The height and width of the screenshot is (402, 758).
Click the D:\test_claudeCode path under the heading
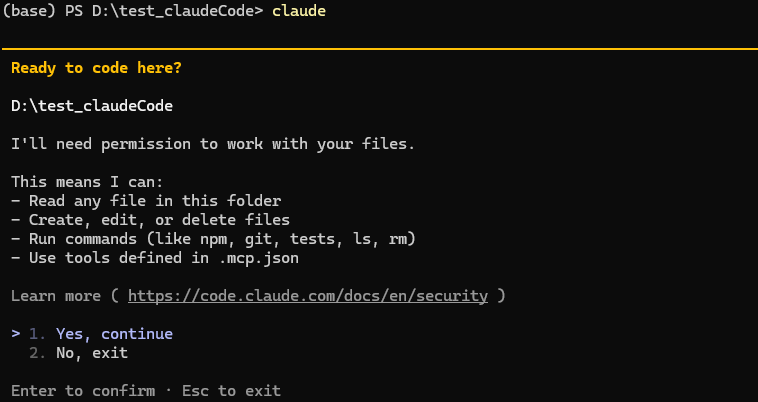(x=92, y=105)
